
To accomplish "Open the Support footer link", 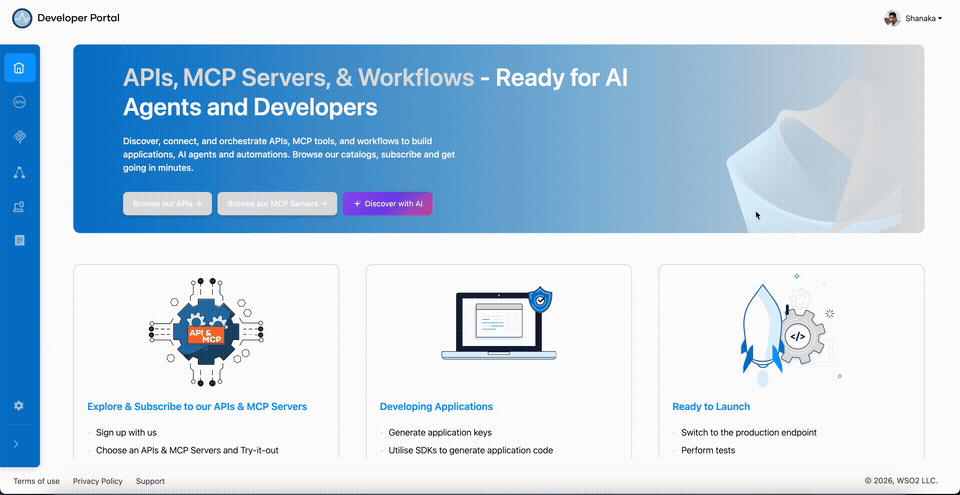I will [150, 481].
